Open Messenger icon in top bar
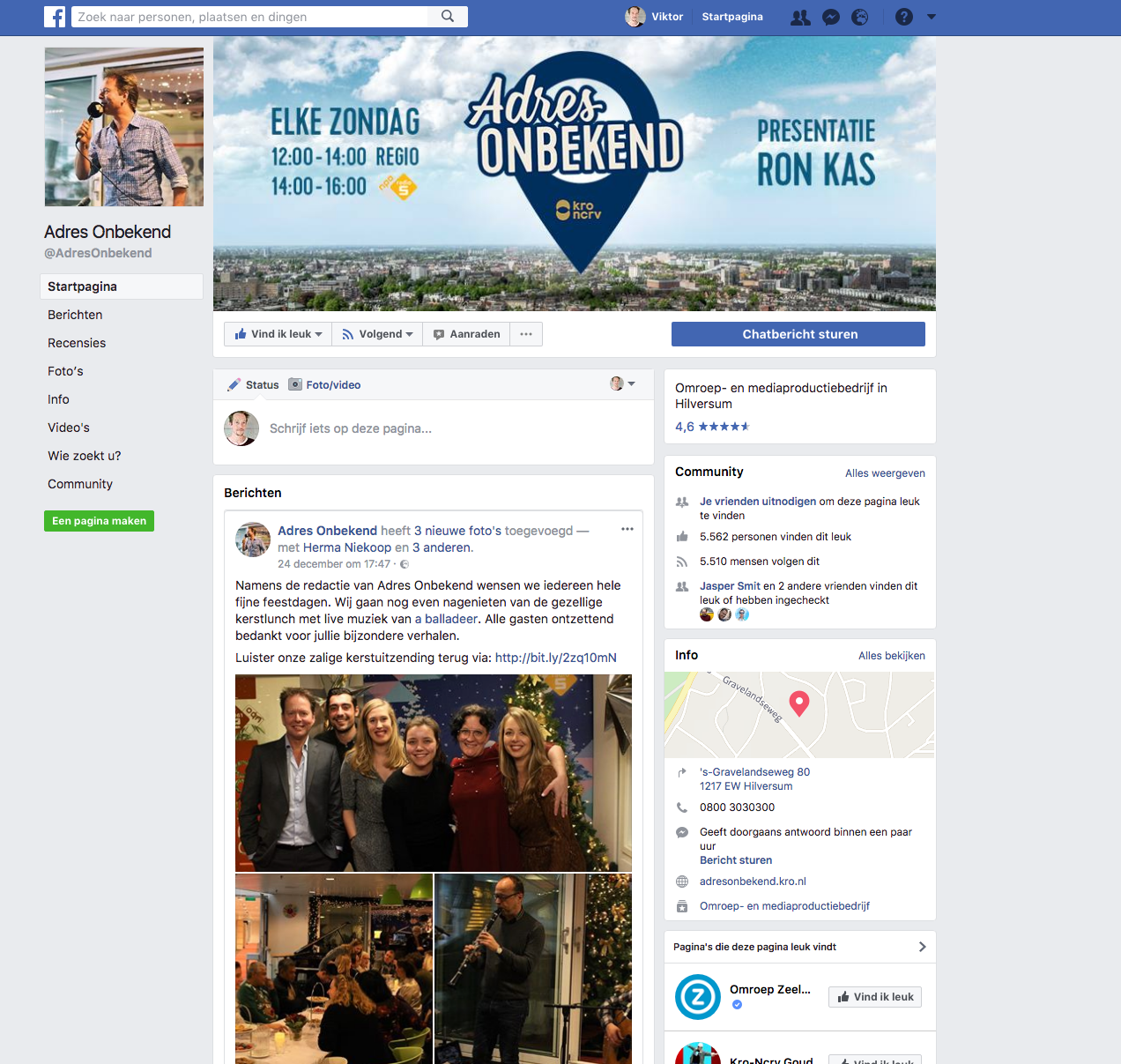This screenshot has width=1121, height=1064. (x=830, y=17)
